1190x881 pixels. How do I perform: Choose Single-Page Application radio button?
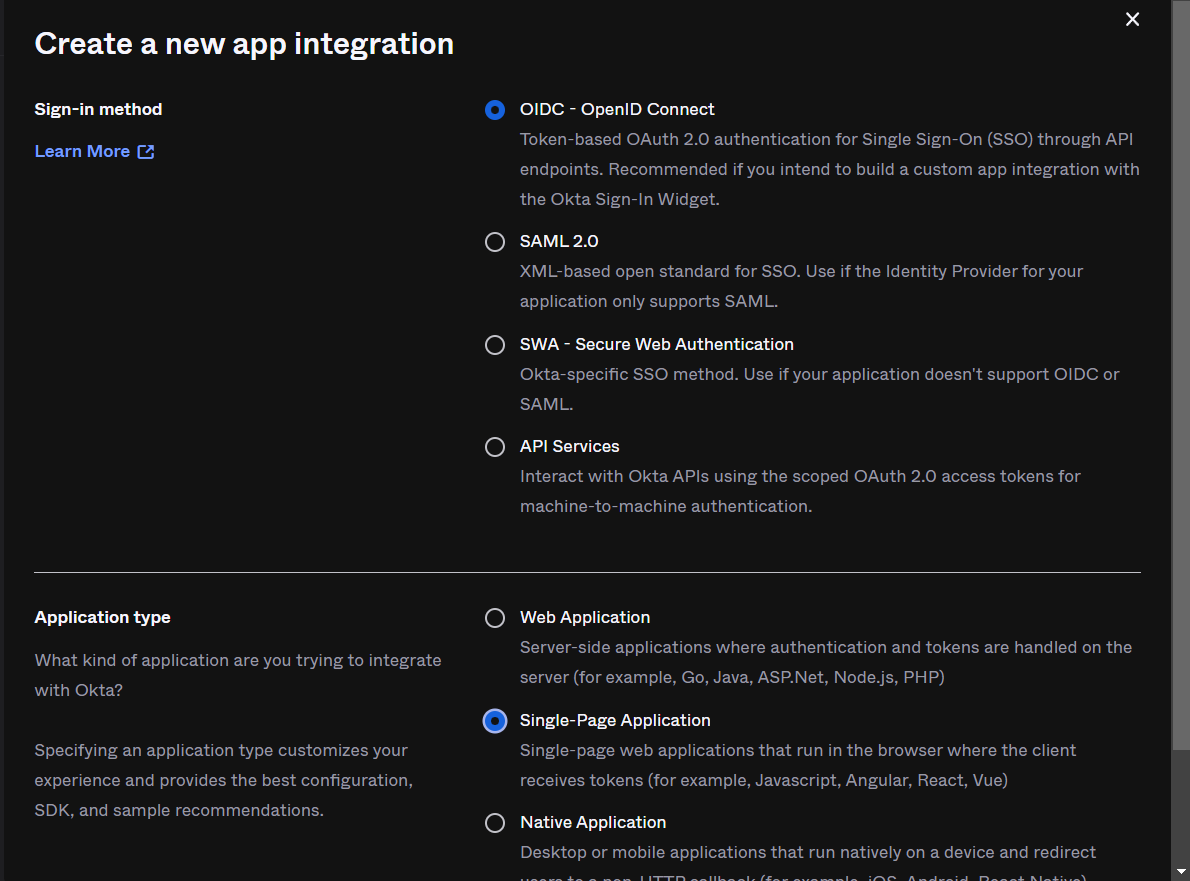[495, 721]
